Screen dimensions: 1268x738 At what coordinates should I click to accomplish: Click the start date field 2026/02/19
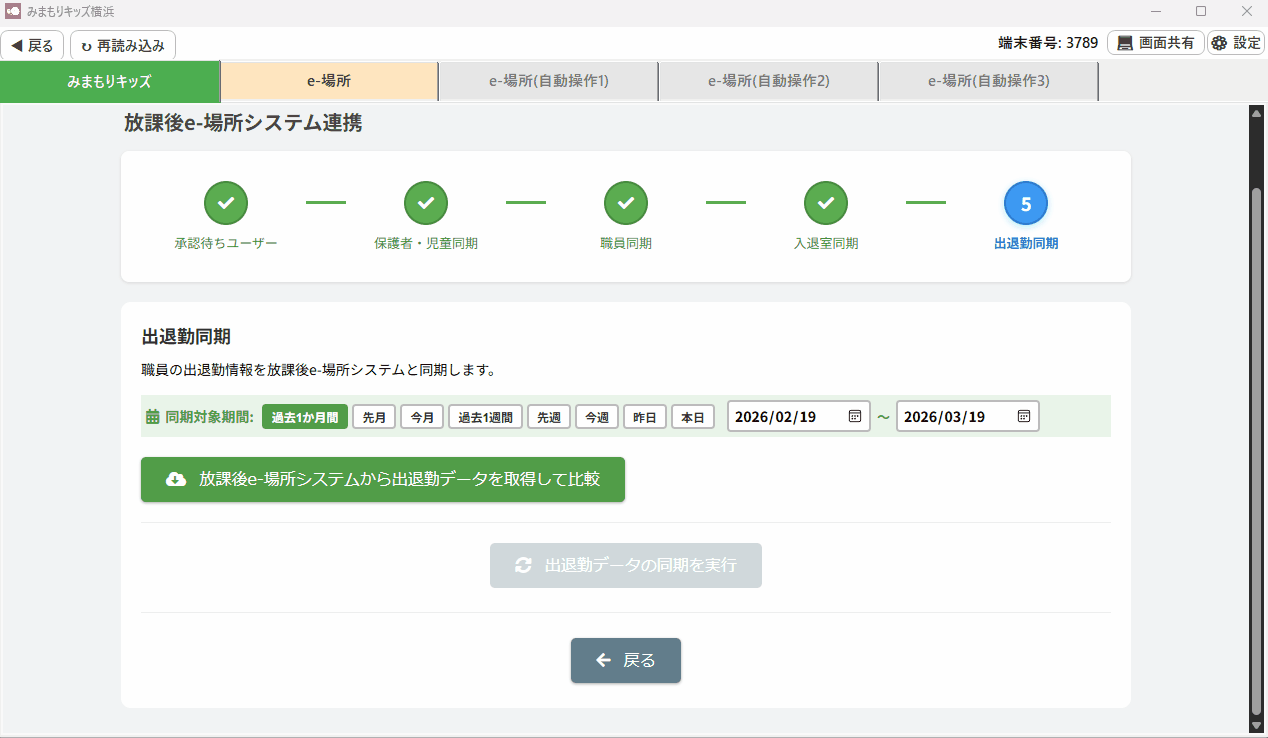[x=785, y=416]
